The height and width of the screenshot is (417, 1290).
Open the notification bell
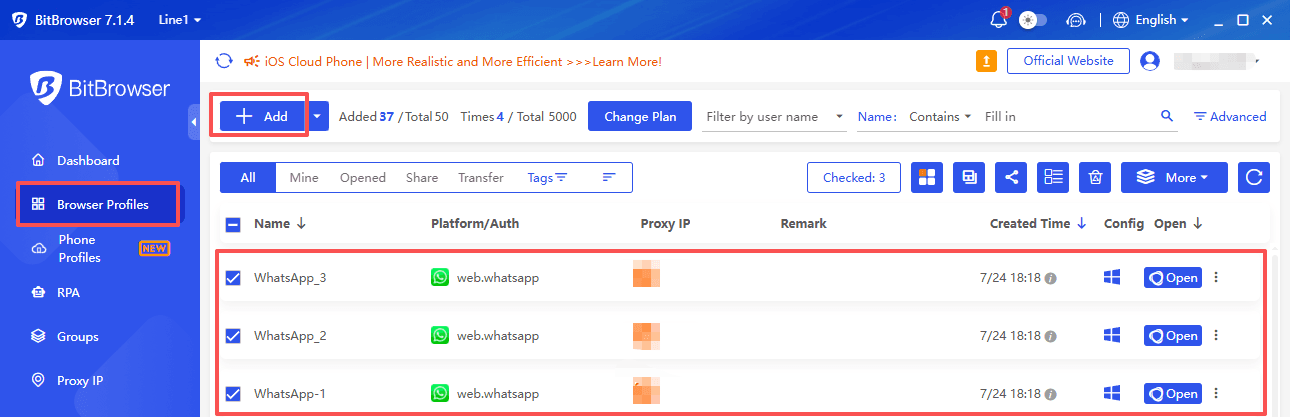tap(998, 19)
